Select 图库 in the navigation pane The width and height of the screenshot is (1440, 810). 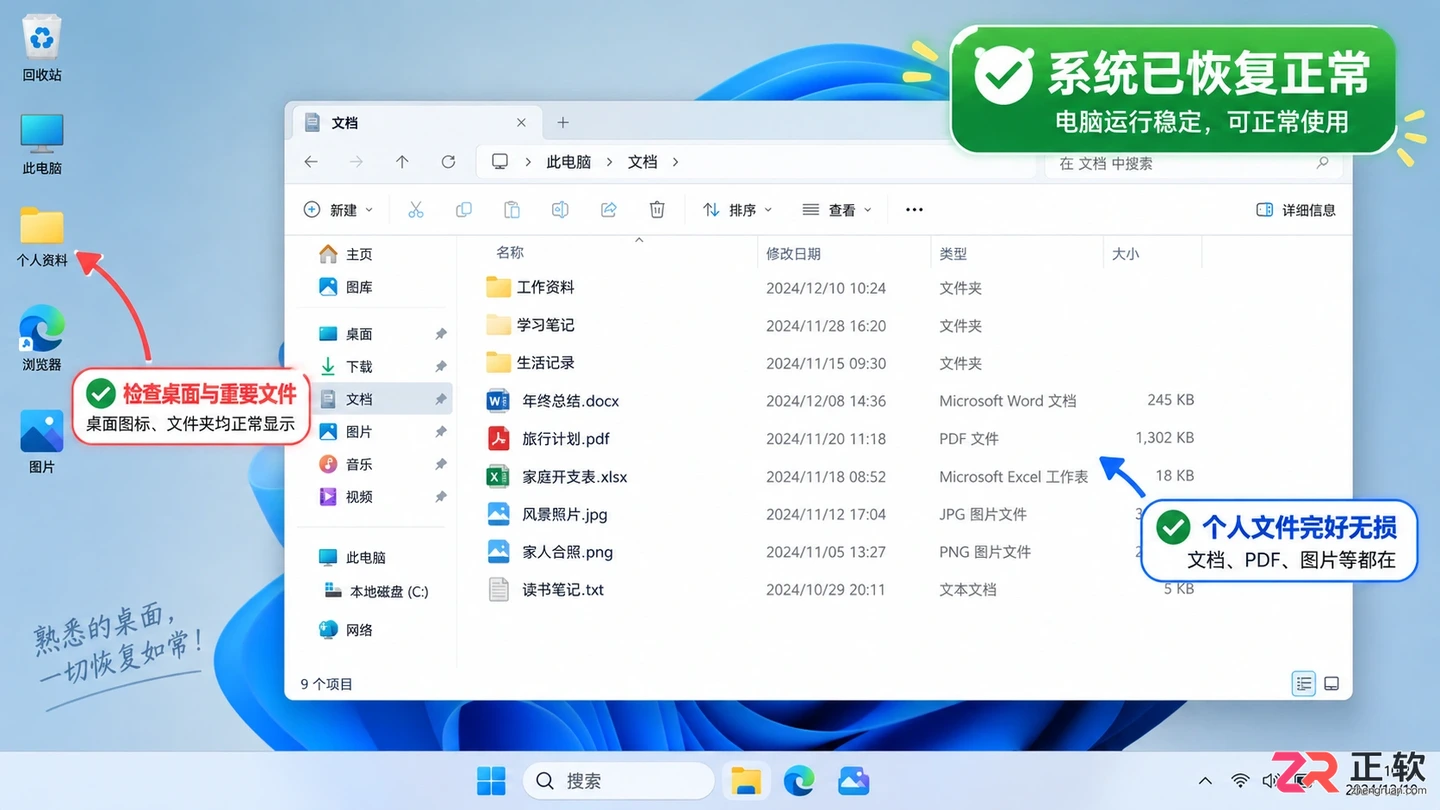point(345,287)
